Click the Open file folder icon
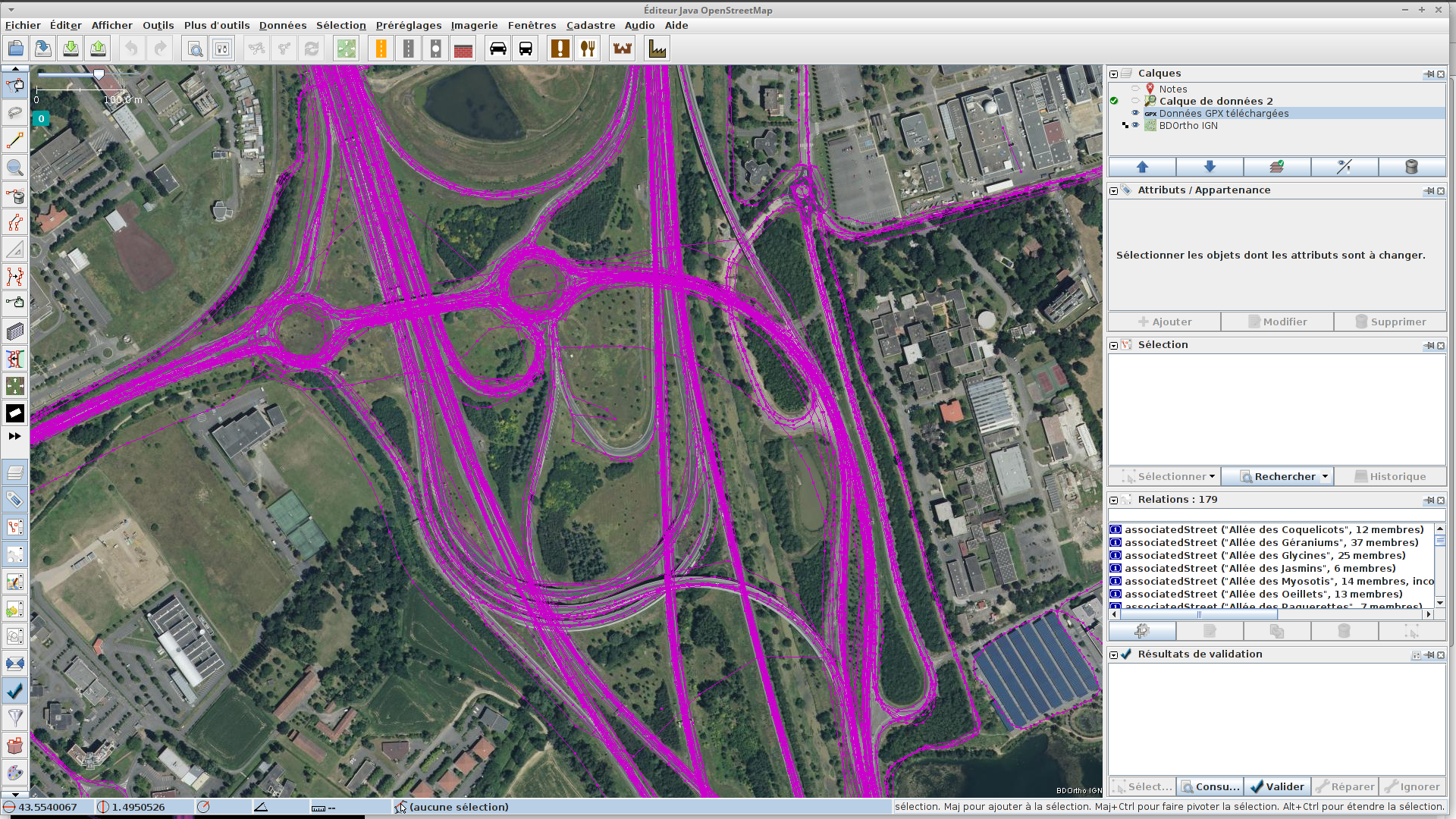 [x=16, y=49]
